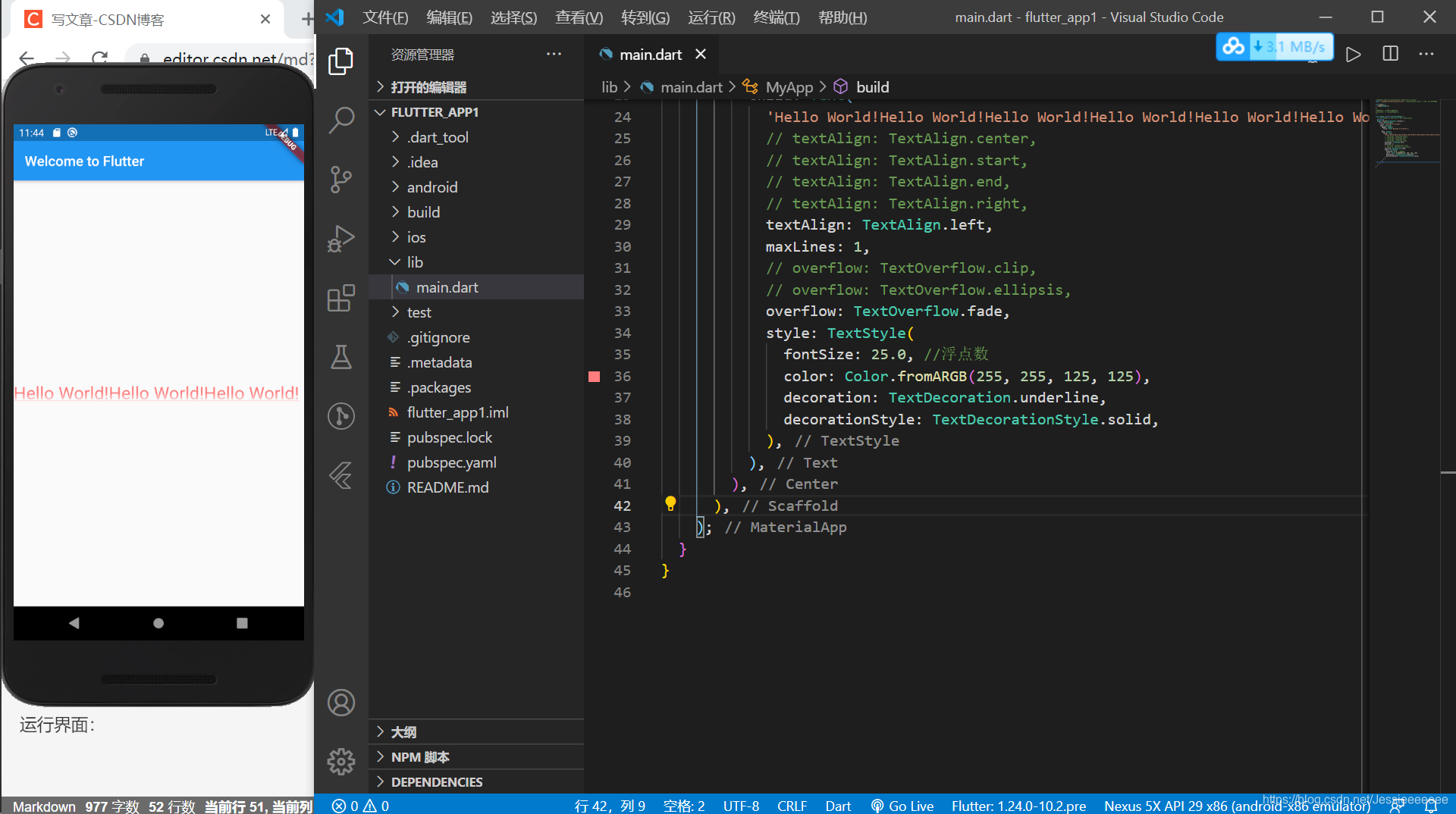Click the Android home button on emulator
Image resolution: width=1456 pixels, height=814 pixels.
coord(158,623)
